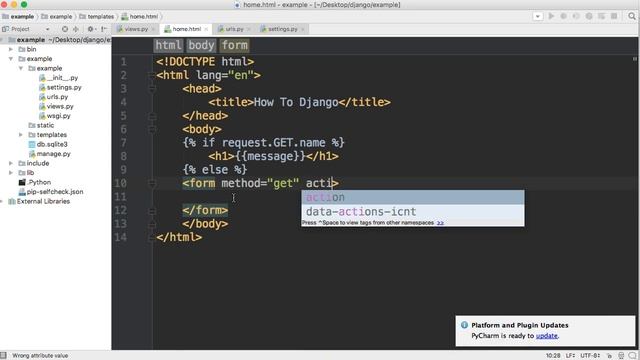Select views.py in project tree
Viewport: 640px width, 360px height.
tap(56, 106)
